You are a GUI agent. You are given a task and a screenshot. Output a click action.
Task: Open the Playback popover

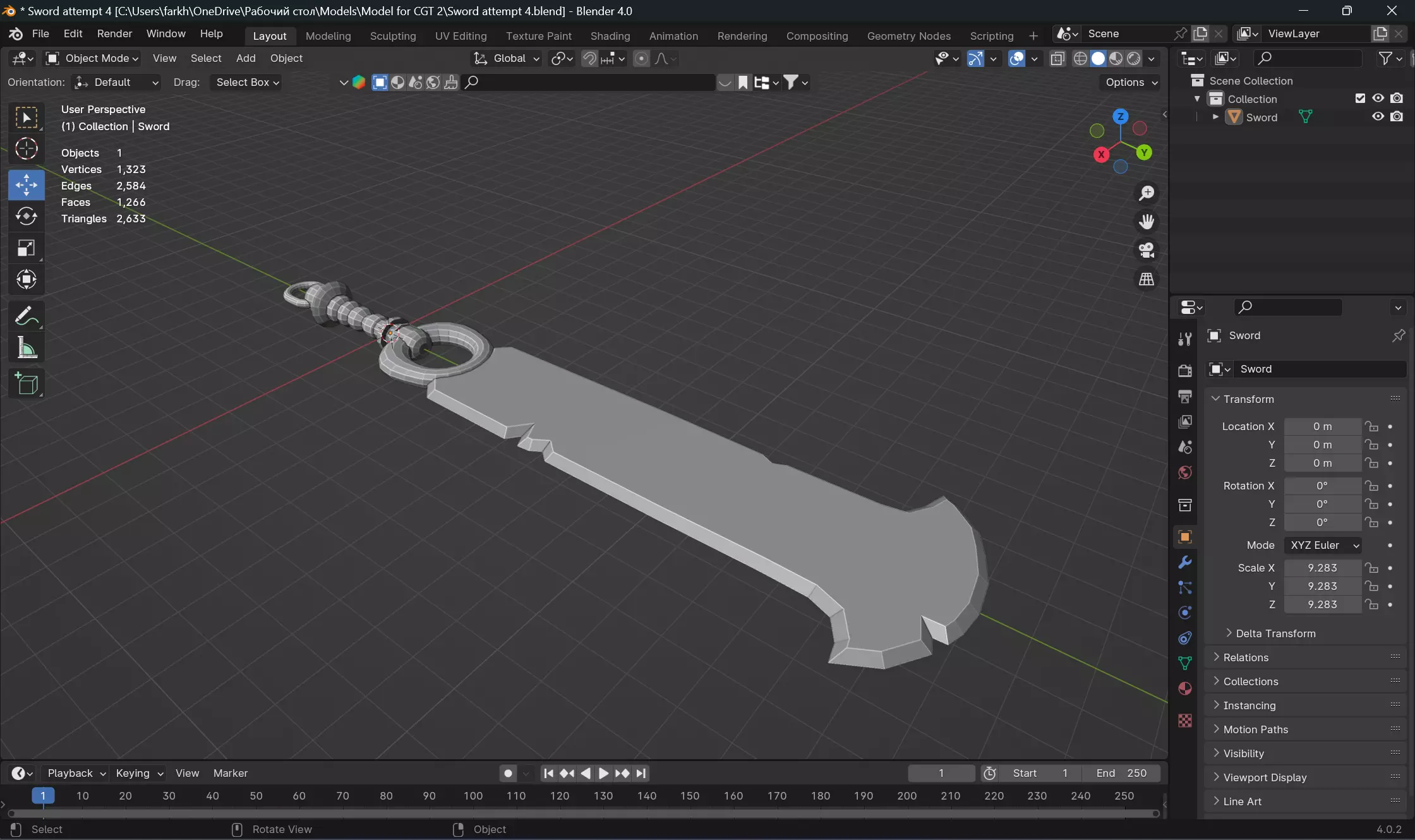point(75,773)
